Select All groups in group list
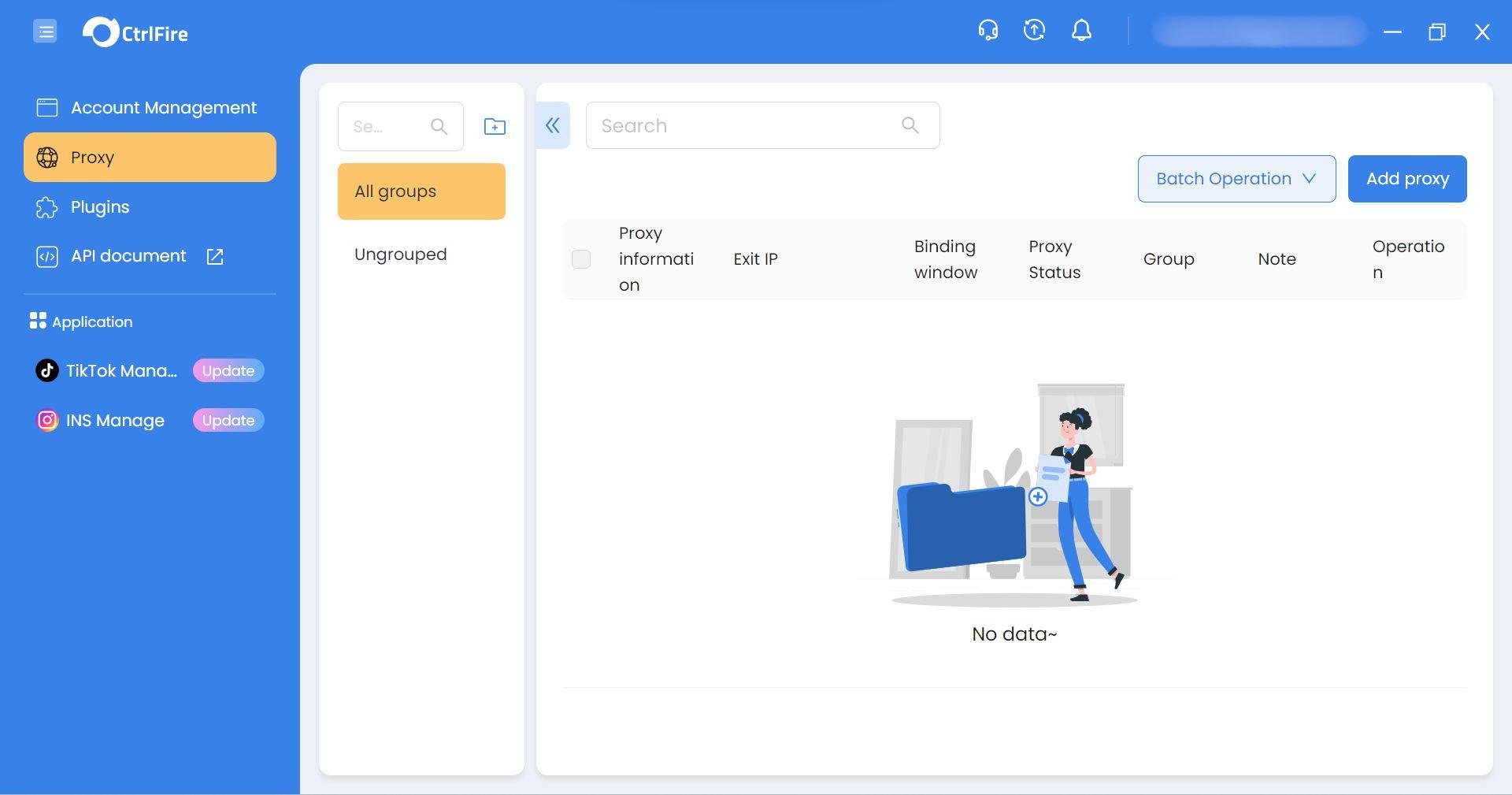Screen dimensions: 1512x795 421,191
